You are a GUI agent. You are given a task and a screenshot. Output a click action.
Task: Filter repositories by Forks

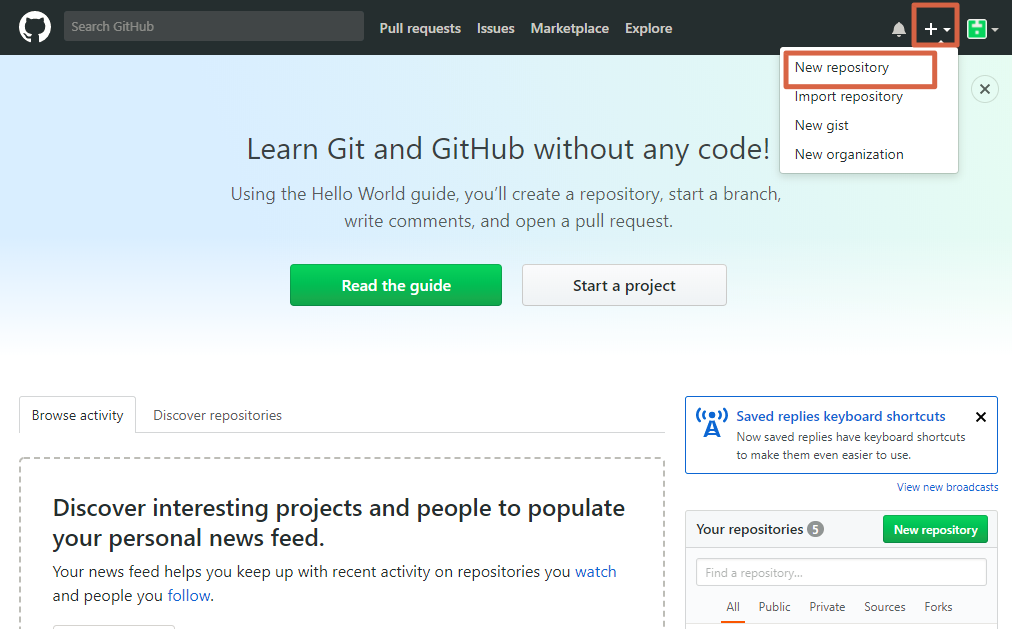[x=938, y=607]
